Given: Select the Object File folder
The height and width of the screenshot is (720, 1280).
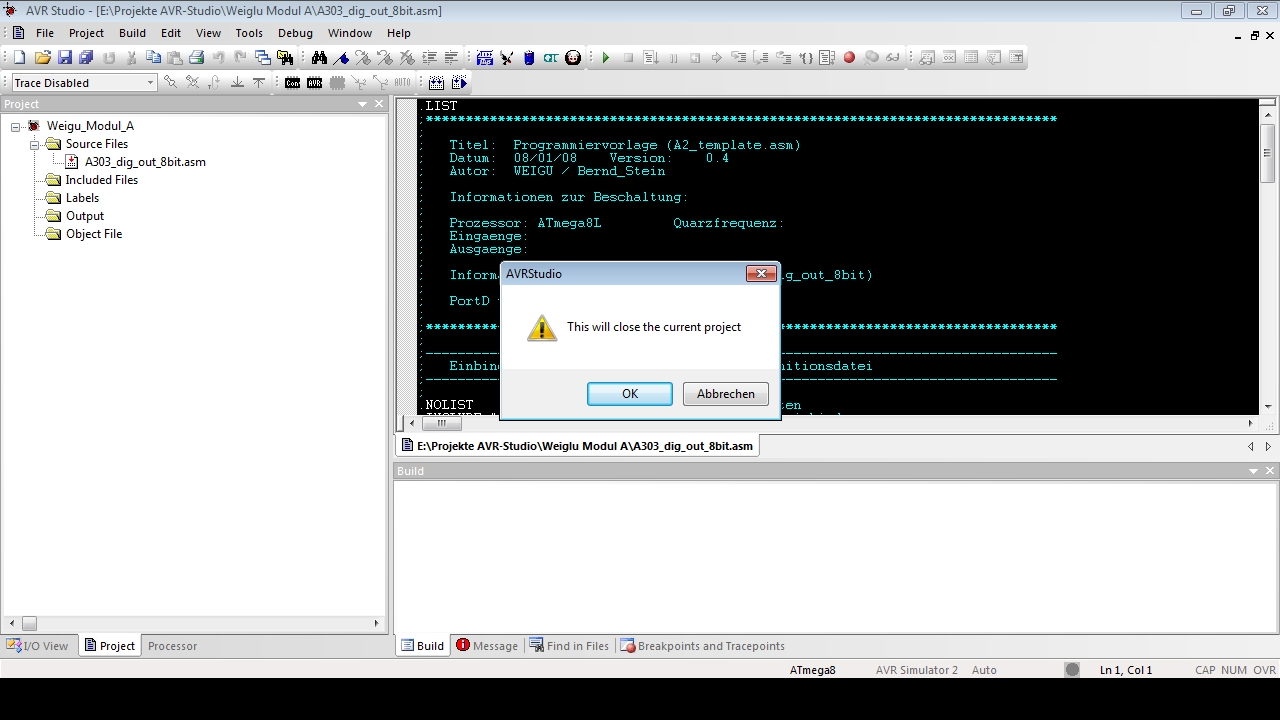Looking at the screenshot, I should (x=93, y=234).
